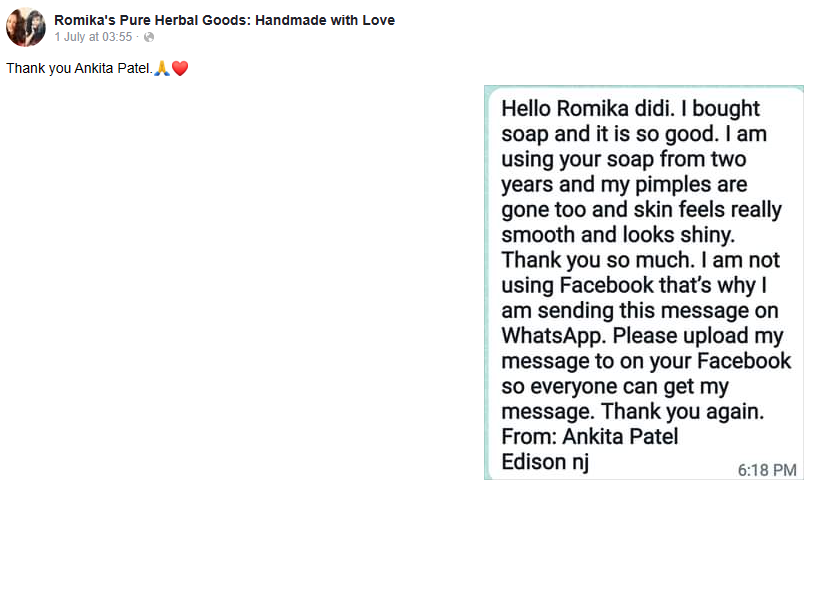Image resolution: width=819 pixels, height=610 pixels.
Task: Click 'Hello Romika didi. I bought' line
Action: point(630,109)
